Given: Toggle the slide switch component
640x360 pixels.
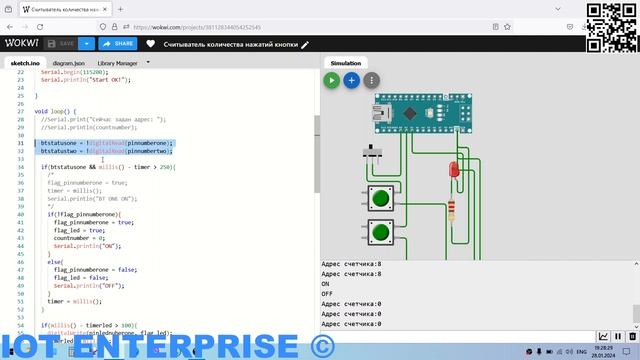Looking at the screenshot, I should (372, 152).
